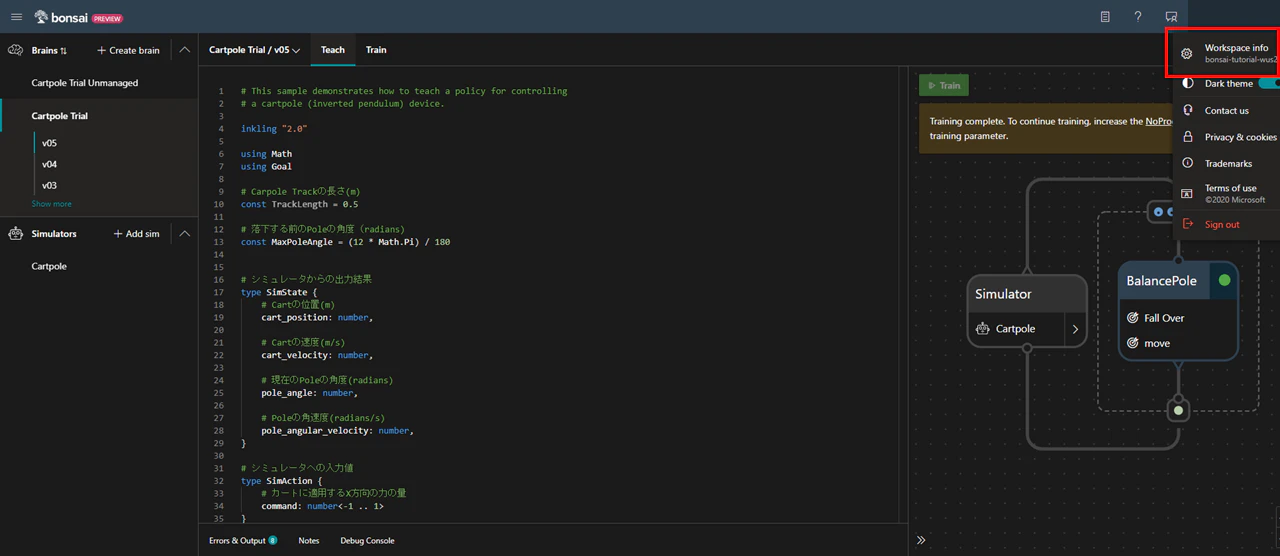
Task: Expand the Cartpole simulator node arrow
Action: pyautogui.click(x=1075, y=328)
